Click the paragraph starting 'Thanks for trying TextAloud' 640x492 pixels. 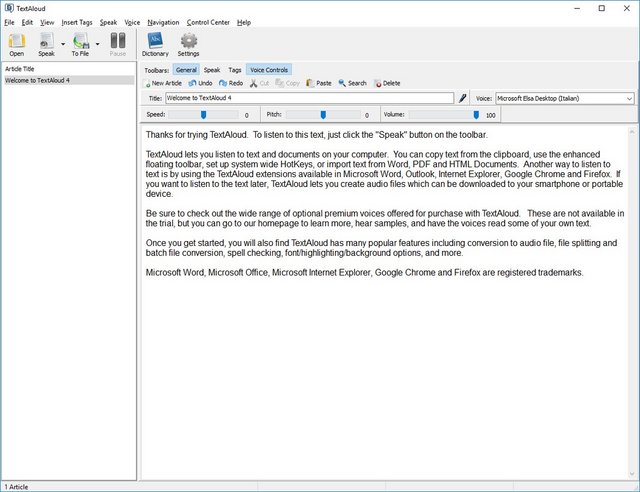[x=317, y=135]
